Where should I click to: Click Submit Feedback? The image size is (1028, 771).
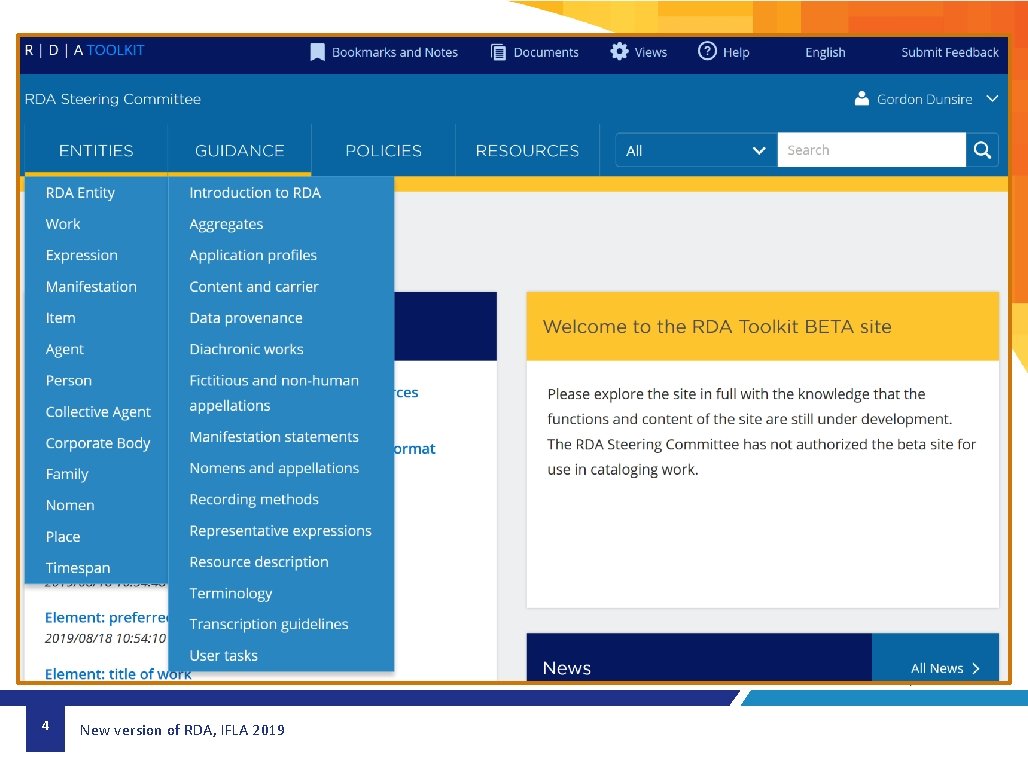click(949, 52)
